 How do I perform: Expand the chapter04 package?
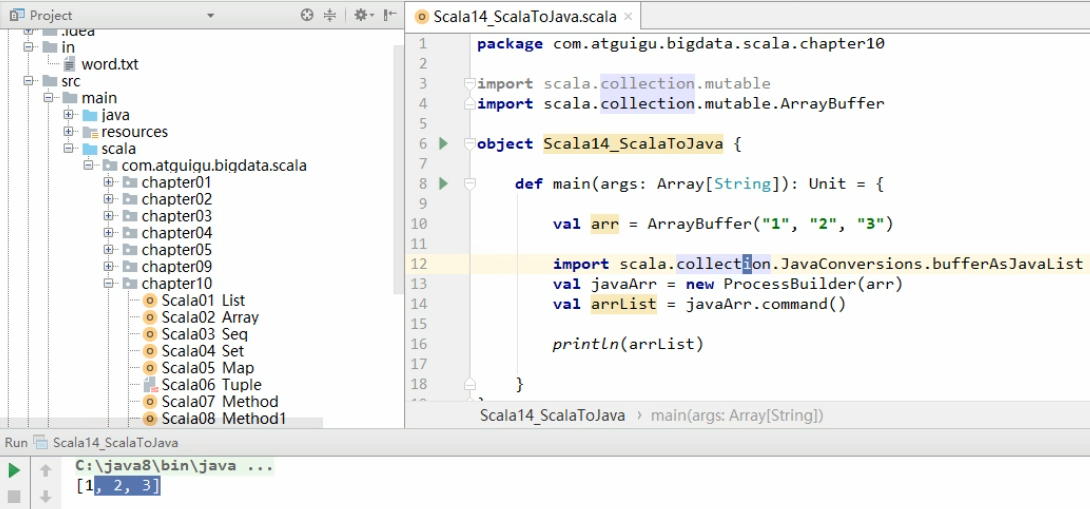click(x=108, y=232)
